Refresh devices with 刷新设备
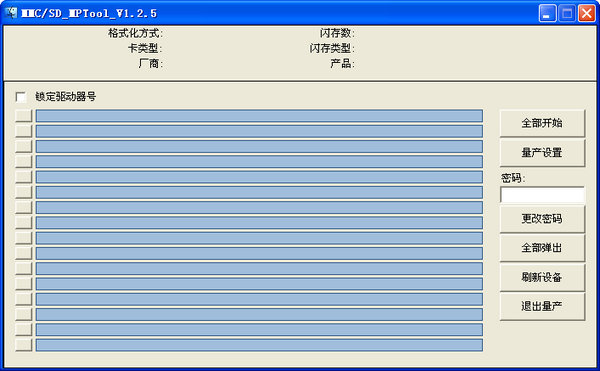600x371 pixels. coord(542,277)
